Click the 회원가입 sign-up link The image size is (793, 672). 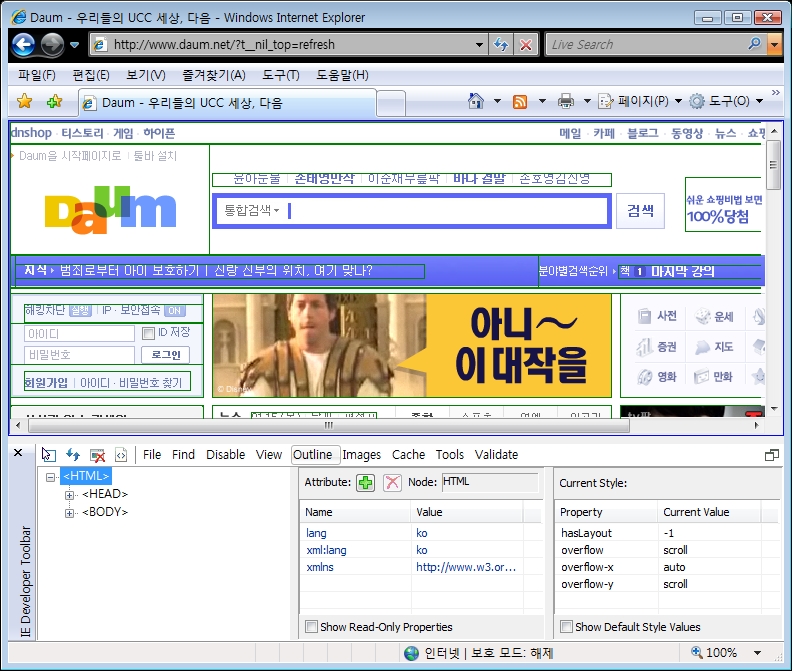[x=46, y=383]
